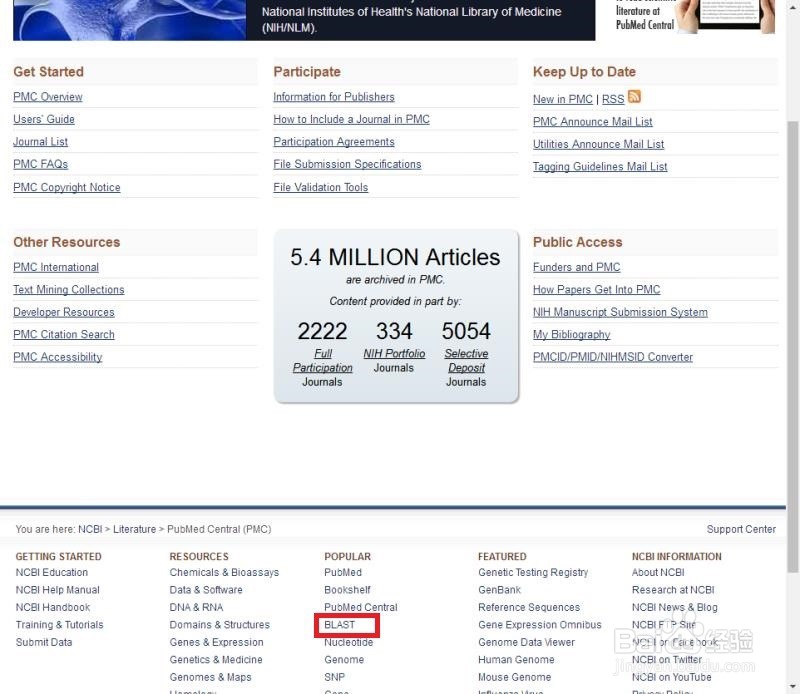Open PubMed in the Popular list
Viewport: 800px width, 694px height.
343,573
